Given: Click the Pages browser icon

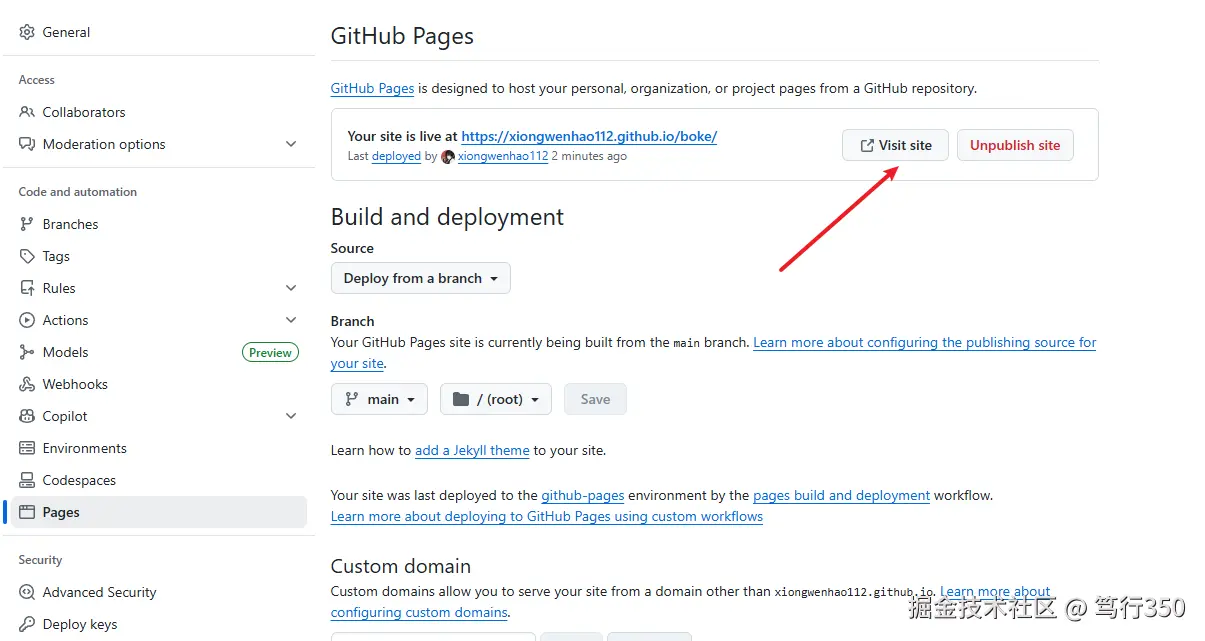Looking at the screenshot, I should point(27,512).
